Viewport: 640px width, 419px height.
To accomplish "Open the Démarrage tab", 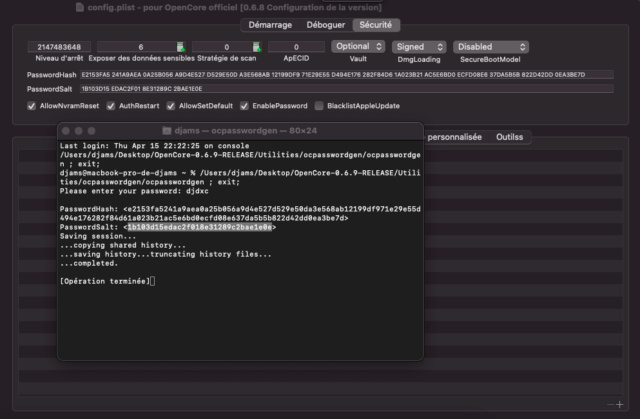I will coord(270,25).
